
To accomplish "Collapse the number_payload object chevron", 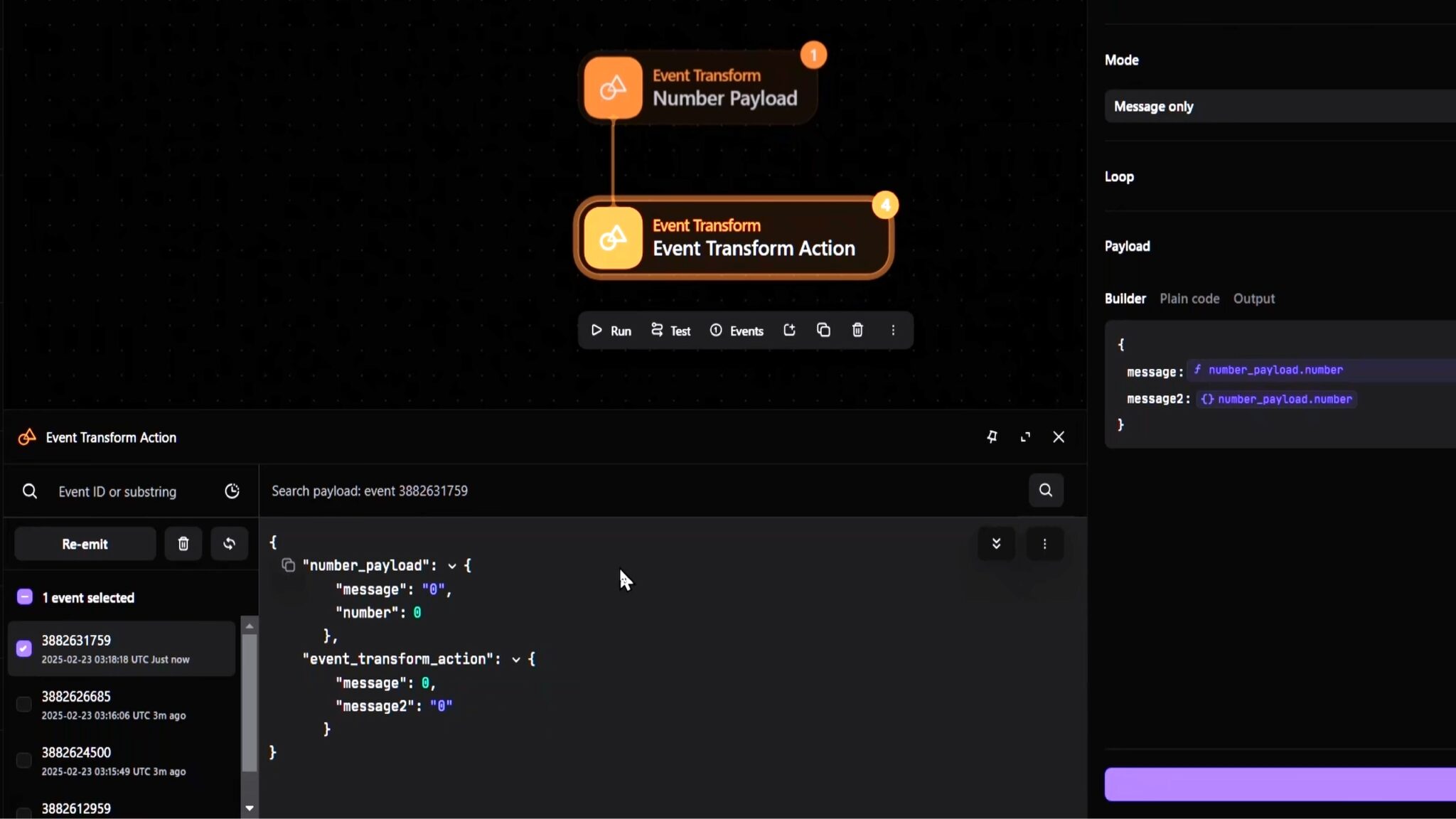I will [x=454, y=565].
